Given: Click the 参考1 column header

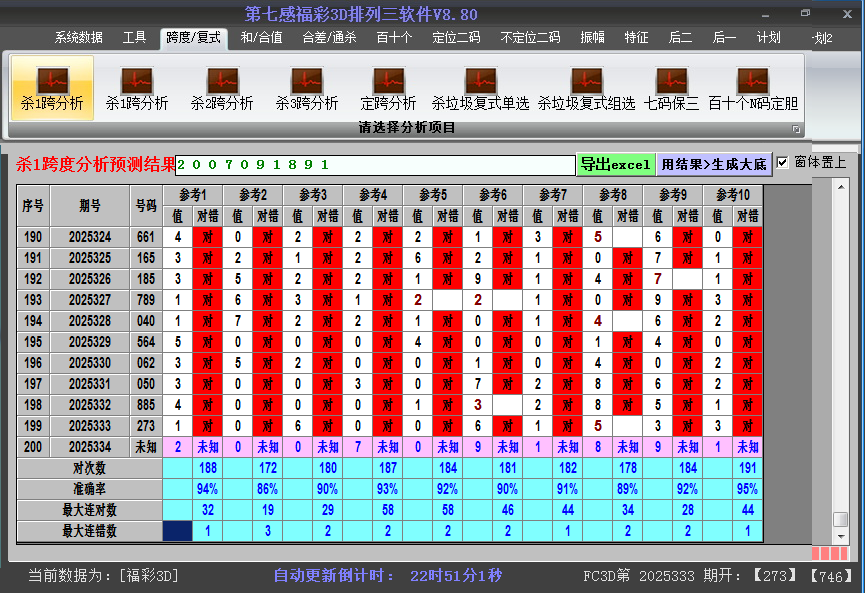Looking at the screenshot, I should click(192, 194).
